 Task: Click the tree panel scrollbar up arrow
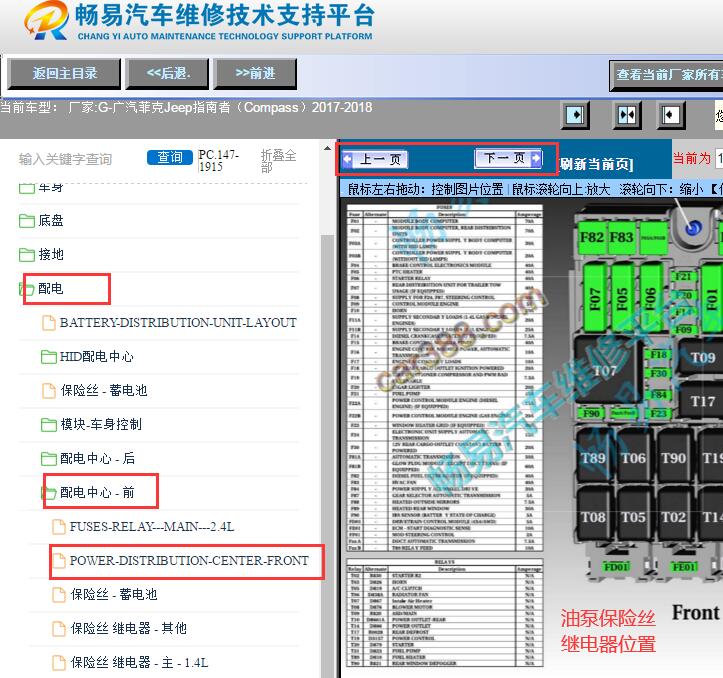click(x=327, y=149)
